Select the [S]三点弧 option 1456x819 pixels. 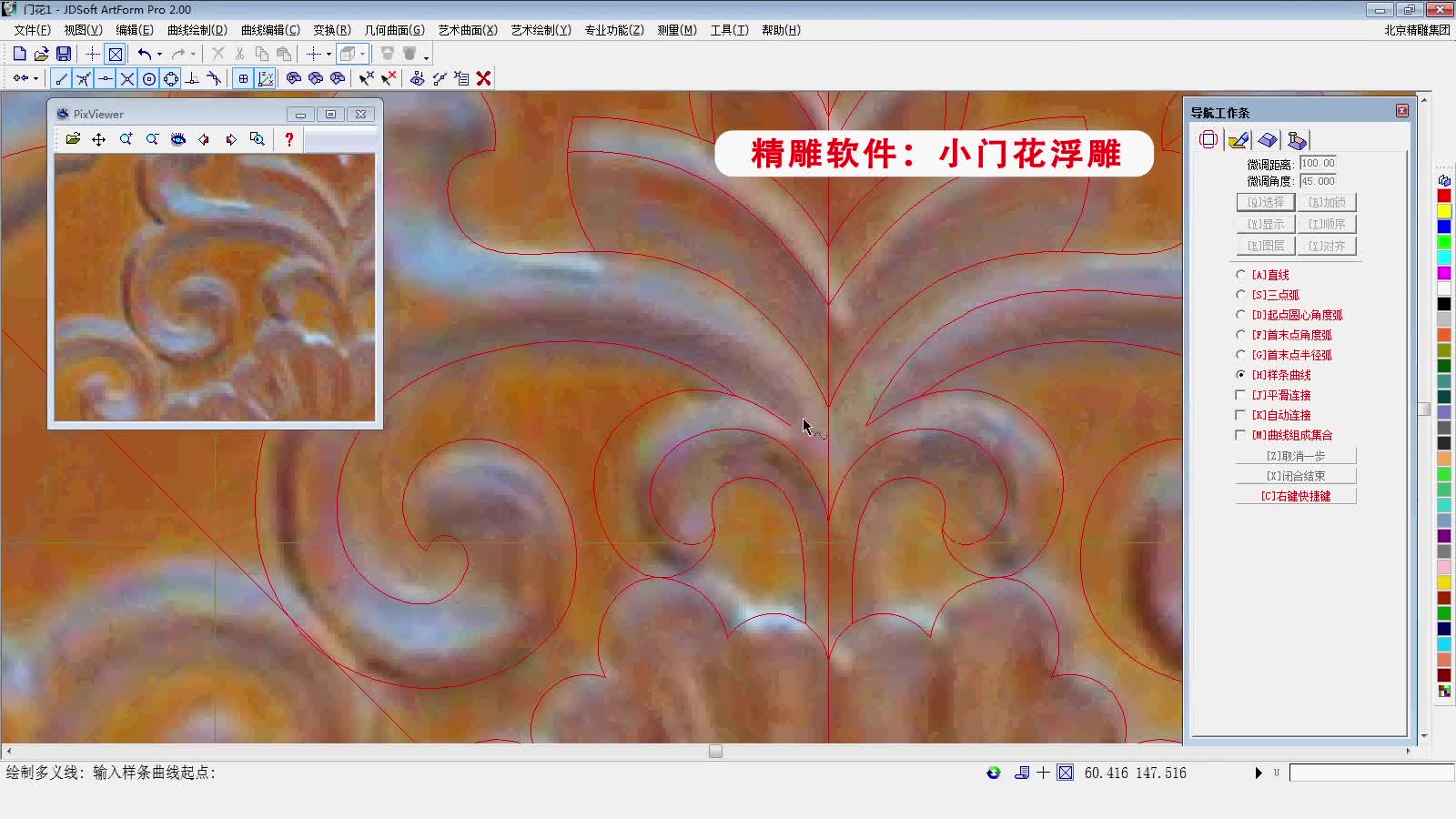[1241, 294]
